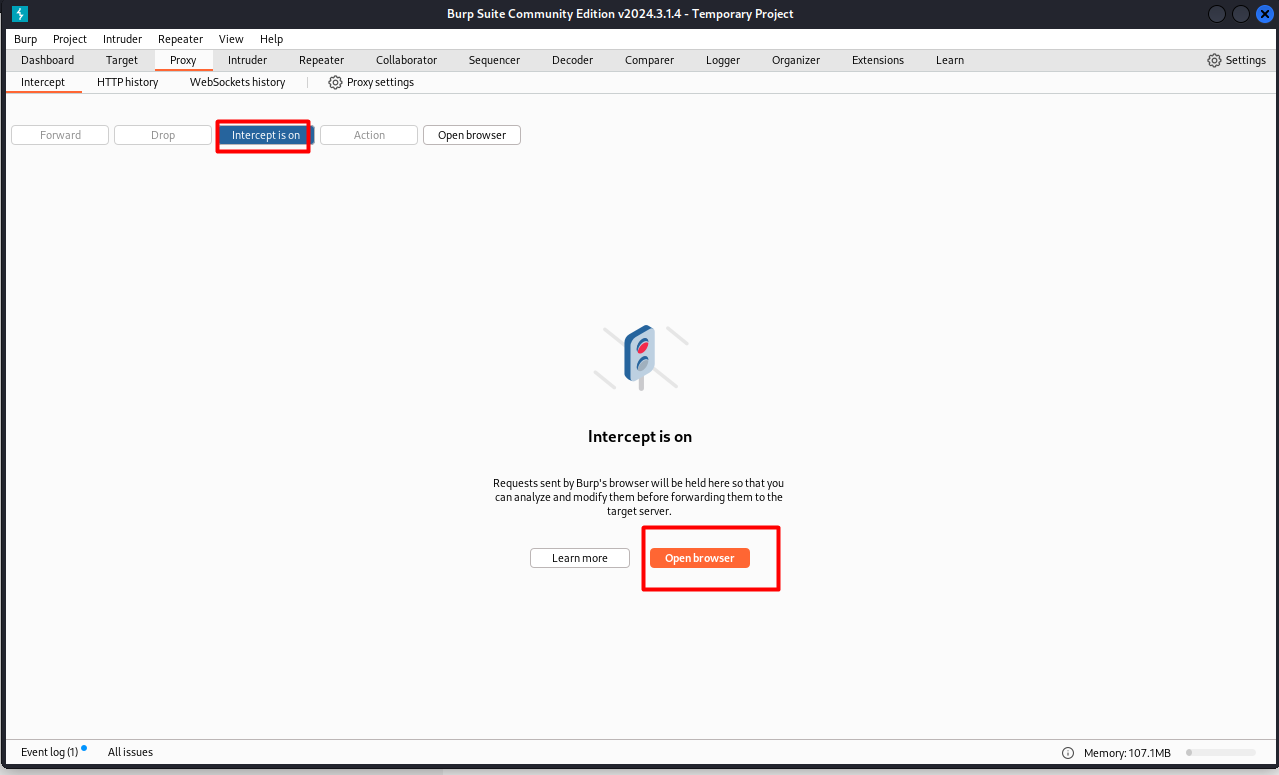1279x775 pixels.
Task: Switch to the WebSockets history tab
Action: (x=237, y=82)
